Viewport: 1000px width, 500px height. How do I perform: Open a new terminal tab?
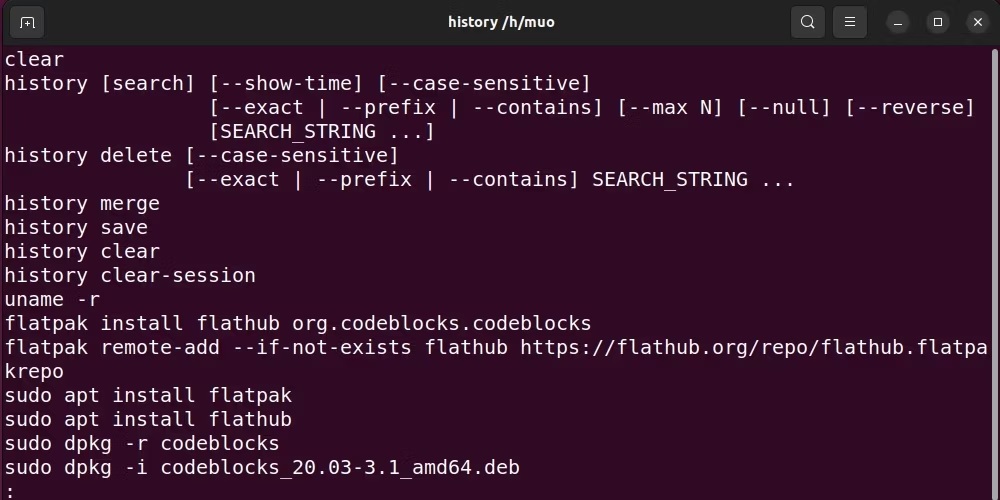click(x=27, y=22)
